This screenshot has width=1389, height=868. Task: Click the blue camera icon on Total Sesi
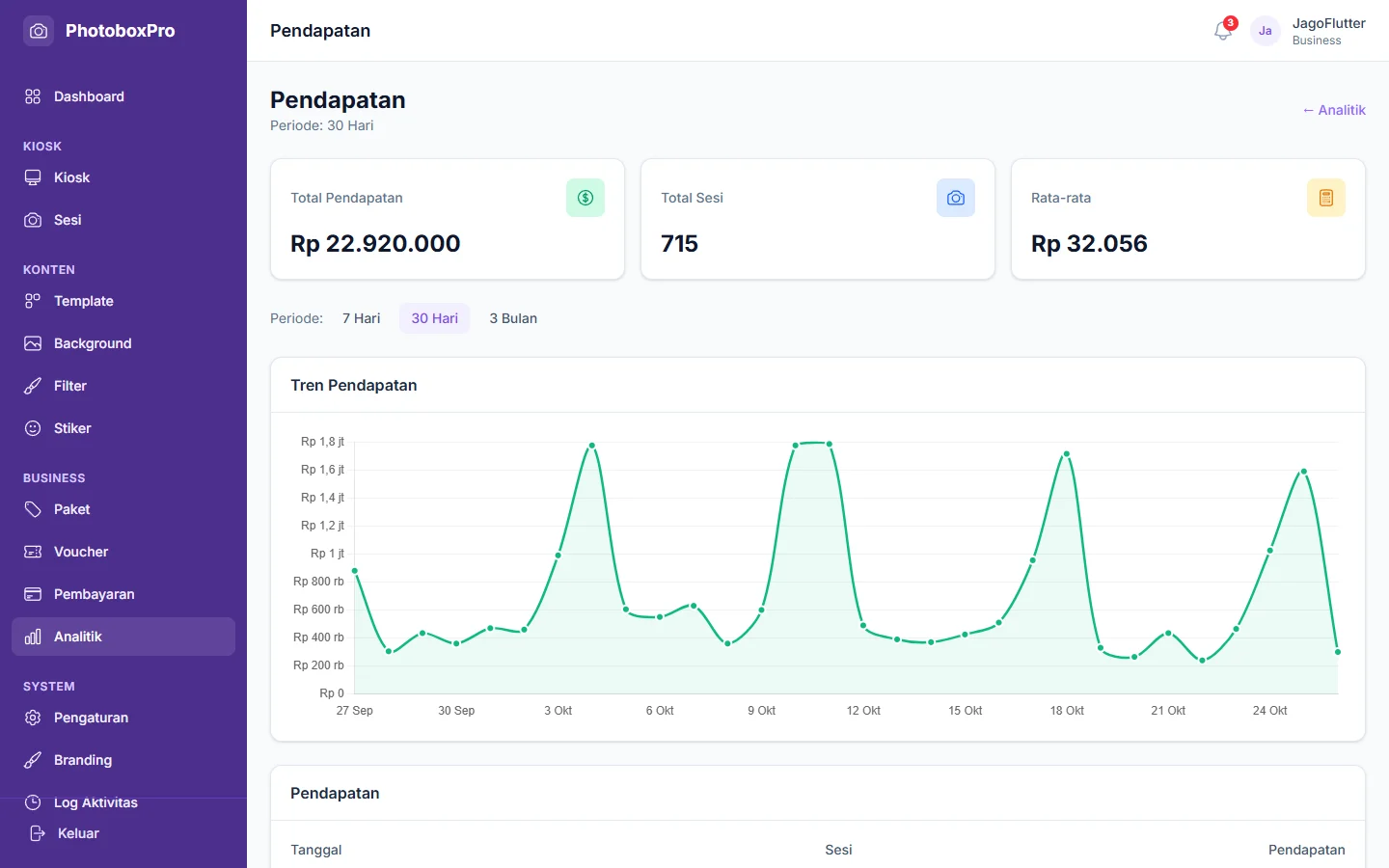(956, 198)
